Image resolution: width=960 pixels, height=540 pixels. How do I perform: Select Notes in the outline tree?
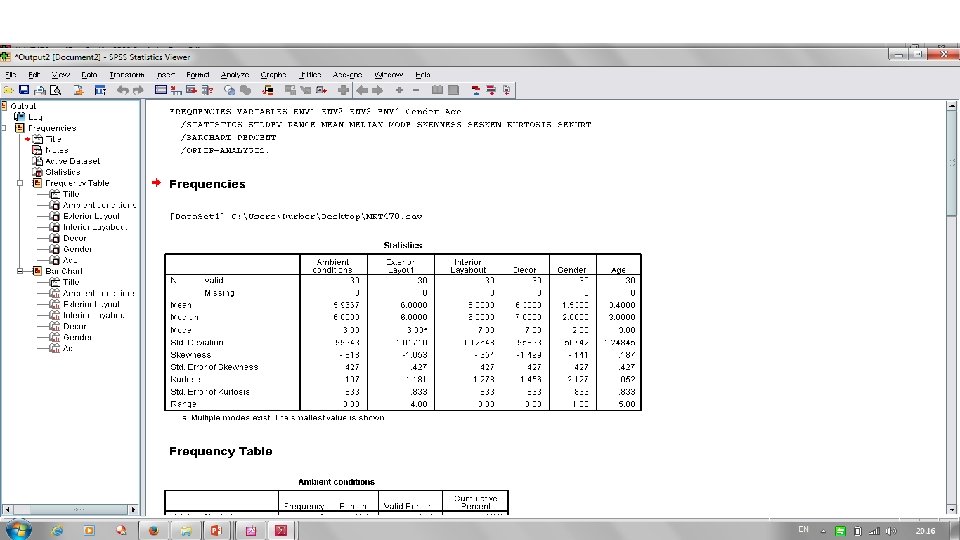(x=56, y=150)
